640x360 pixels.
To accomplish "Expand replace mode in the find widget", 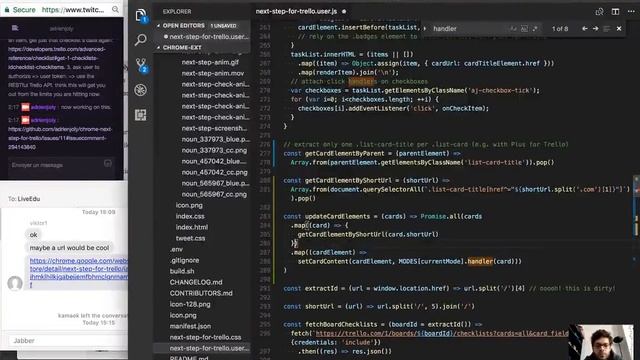I will [425, 29].
